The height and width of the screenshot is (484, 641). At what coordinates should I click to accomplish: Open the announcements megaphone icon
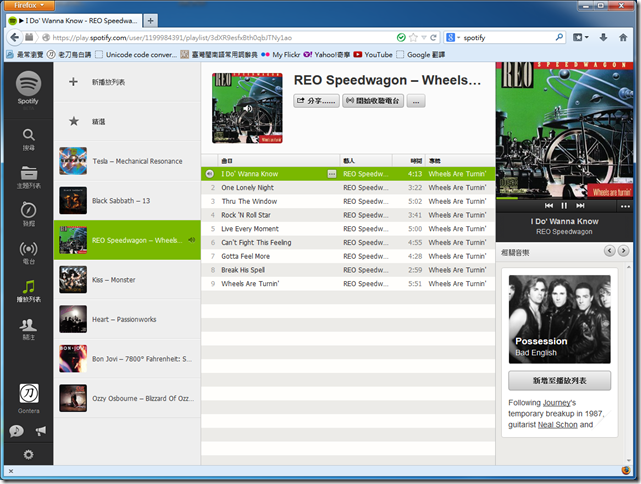(x=41, y=430)
